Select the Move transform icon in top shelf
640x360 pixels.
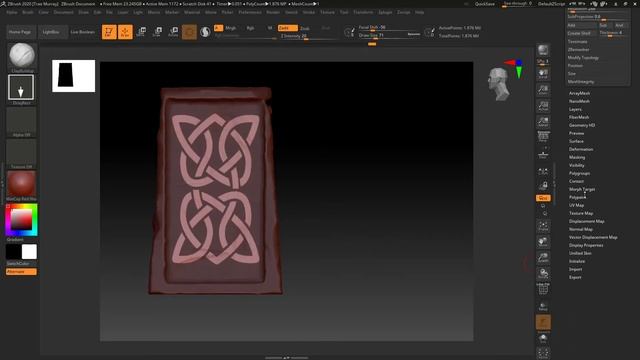click(x=142, y=32)
